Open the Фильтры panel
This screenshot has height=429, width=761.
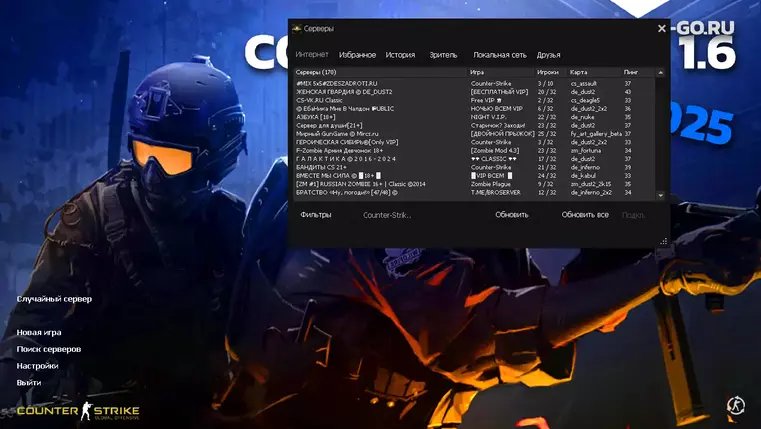[315, 214]
